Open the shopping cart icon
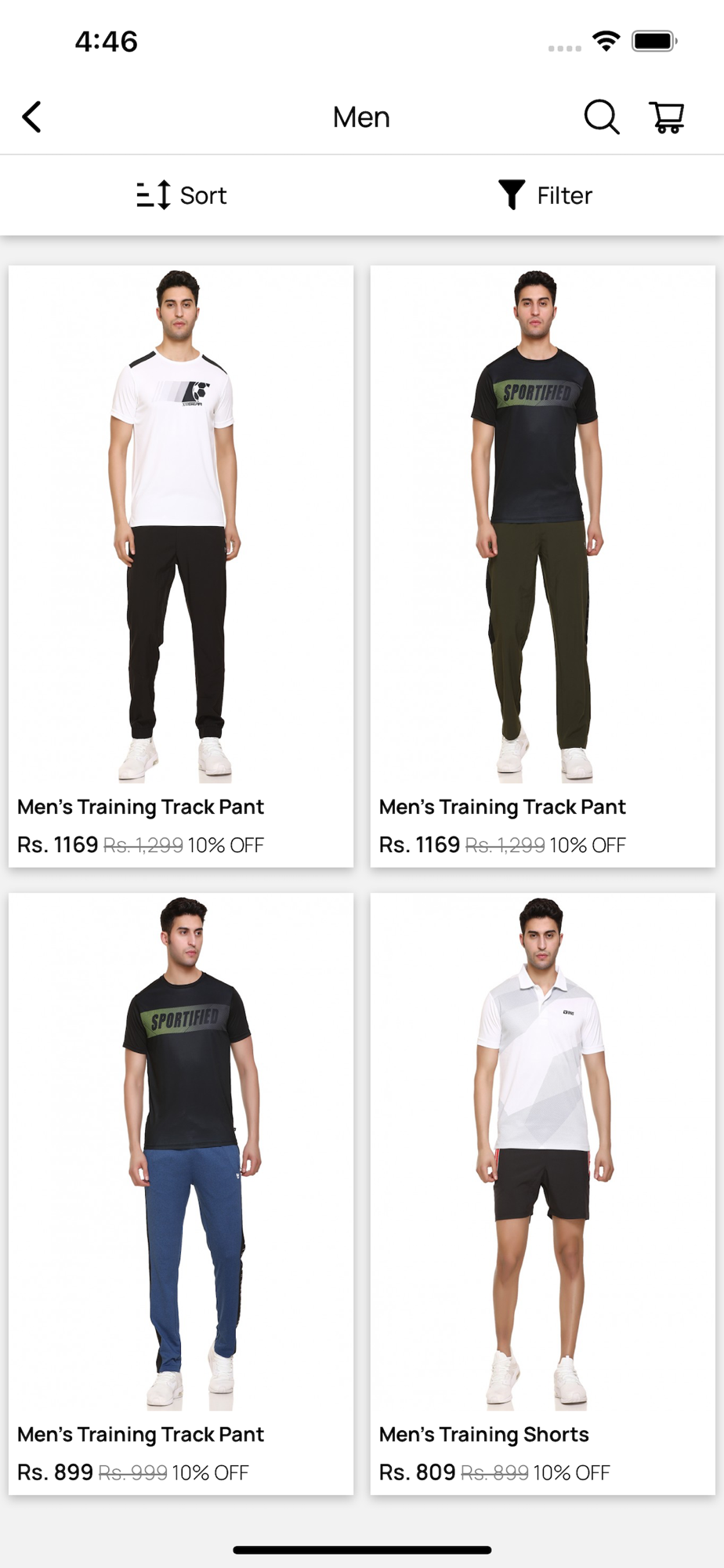This screenshot has width=724, height=1568. point(667,118)
